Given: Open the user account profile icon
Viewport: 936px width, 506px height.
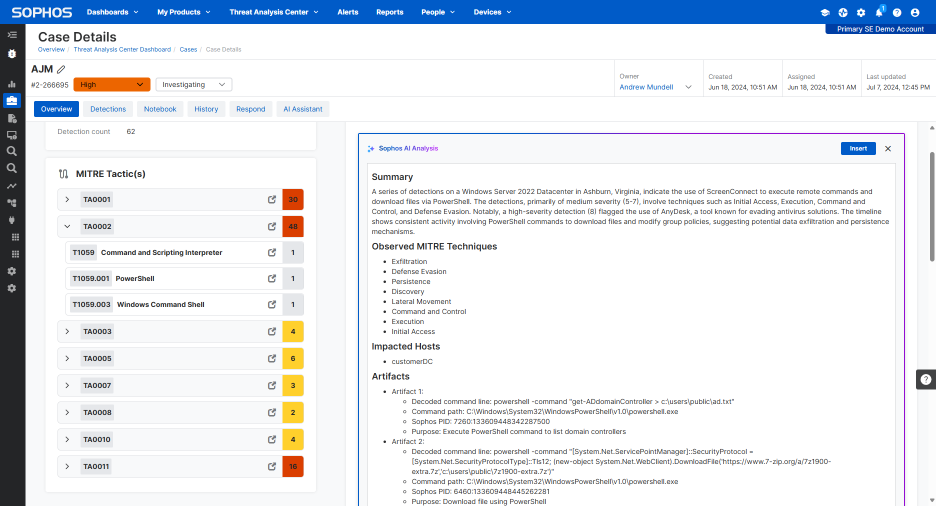Looking at the screenshot, I should [x=915, y=12].
